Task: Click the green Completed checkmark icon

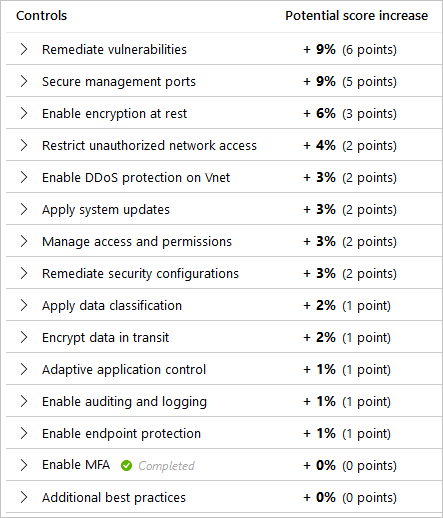Action: pyautogui.click(x=126, y=465)
